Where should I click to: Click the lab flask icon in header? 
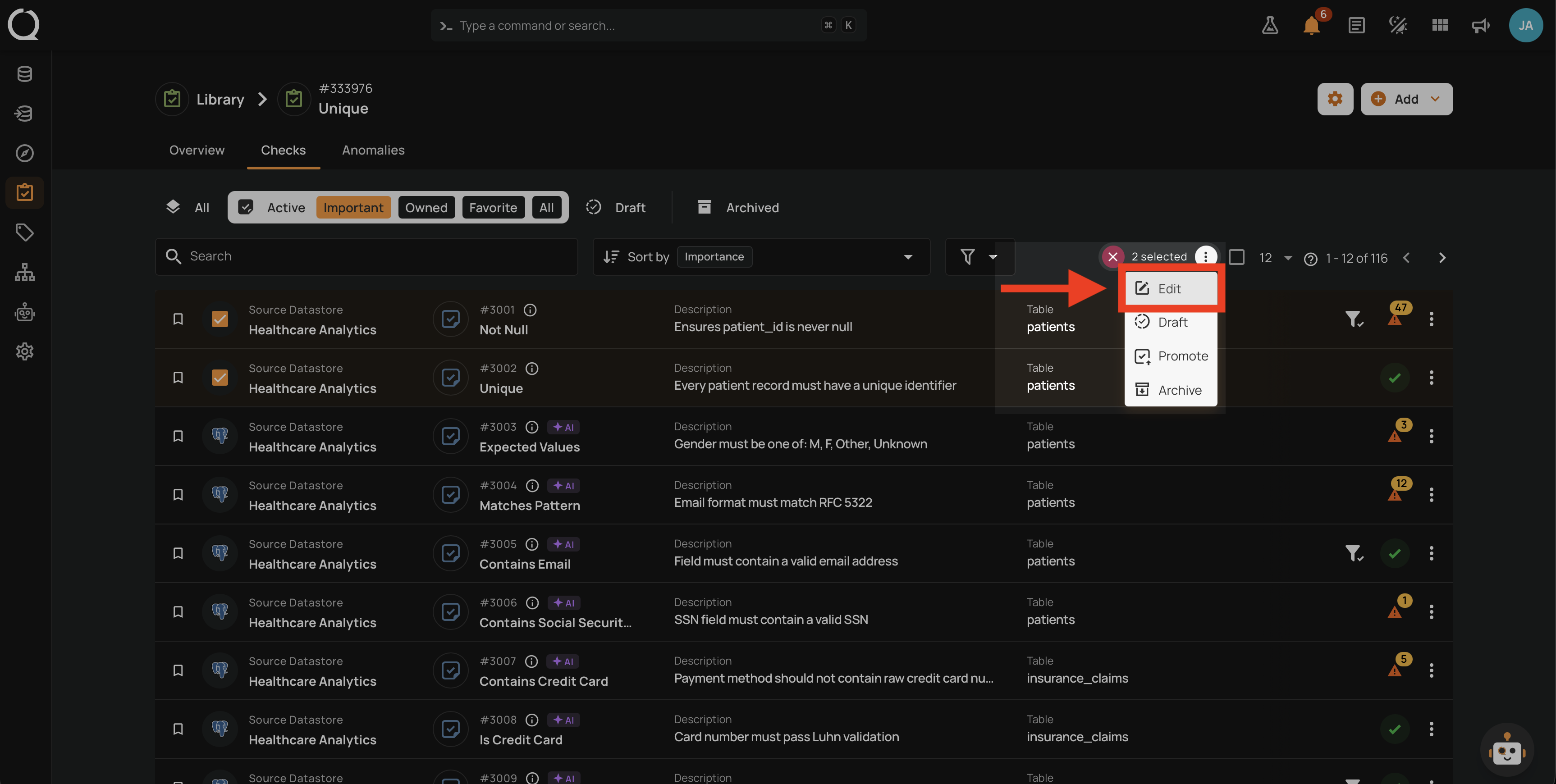pyautogui.click(x=1270, y=25)
